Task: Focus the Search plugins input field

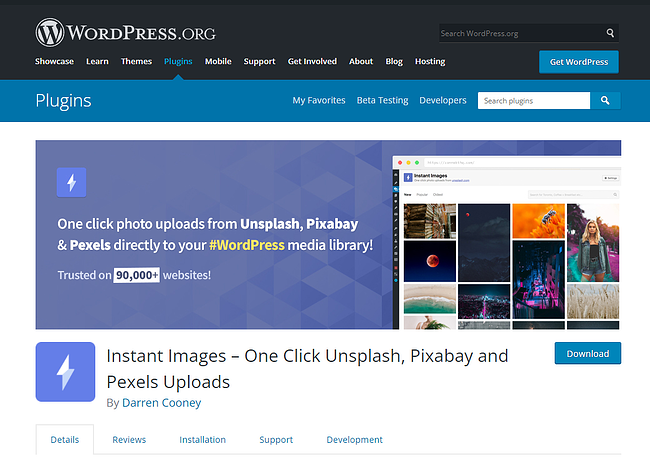Action: coord(534,100)
